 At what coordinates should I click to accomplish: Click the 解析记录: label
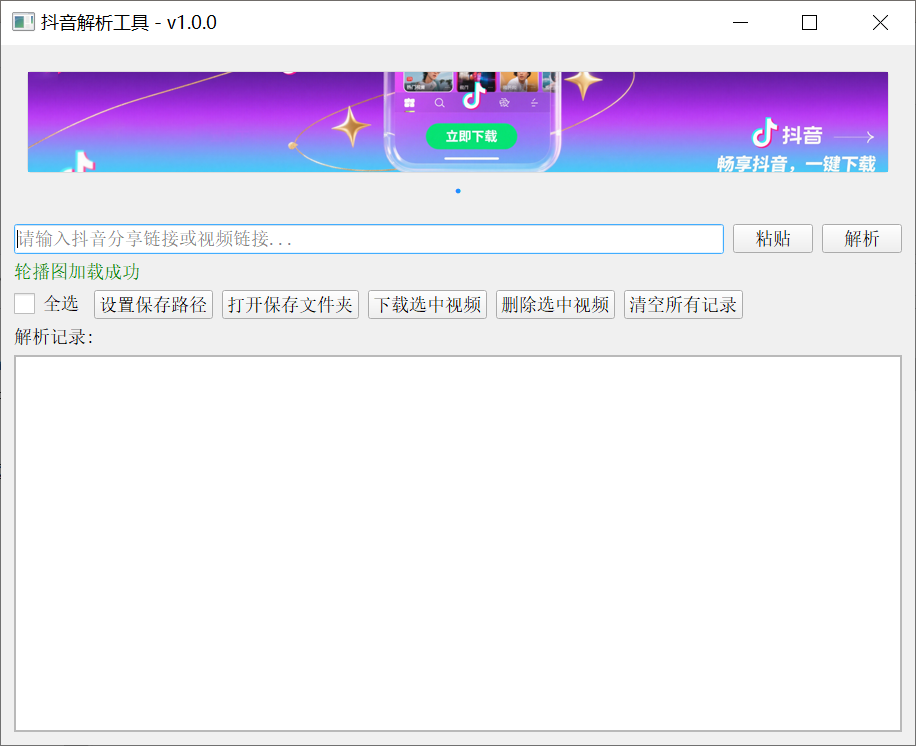pyautogui.click(x=54, y=336)
